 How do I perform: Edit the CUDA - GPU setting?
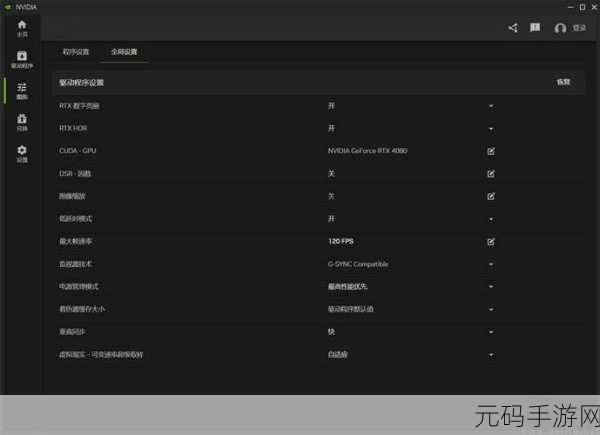tap(491, 151)
